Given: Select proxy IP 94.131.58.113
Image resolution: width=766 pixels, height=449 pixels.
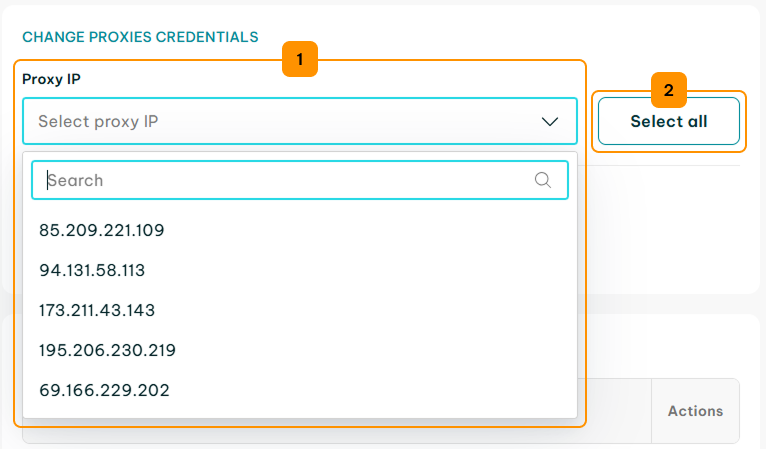Looking at the screenshot, I should (x=300, y=270).
